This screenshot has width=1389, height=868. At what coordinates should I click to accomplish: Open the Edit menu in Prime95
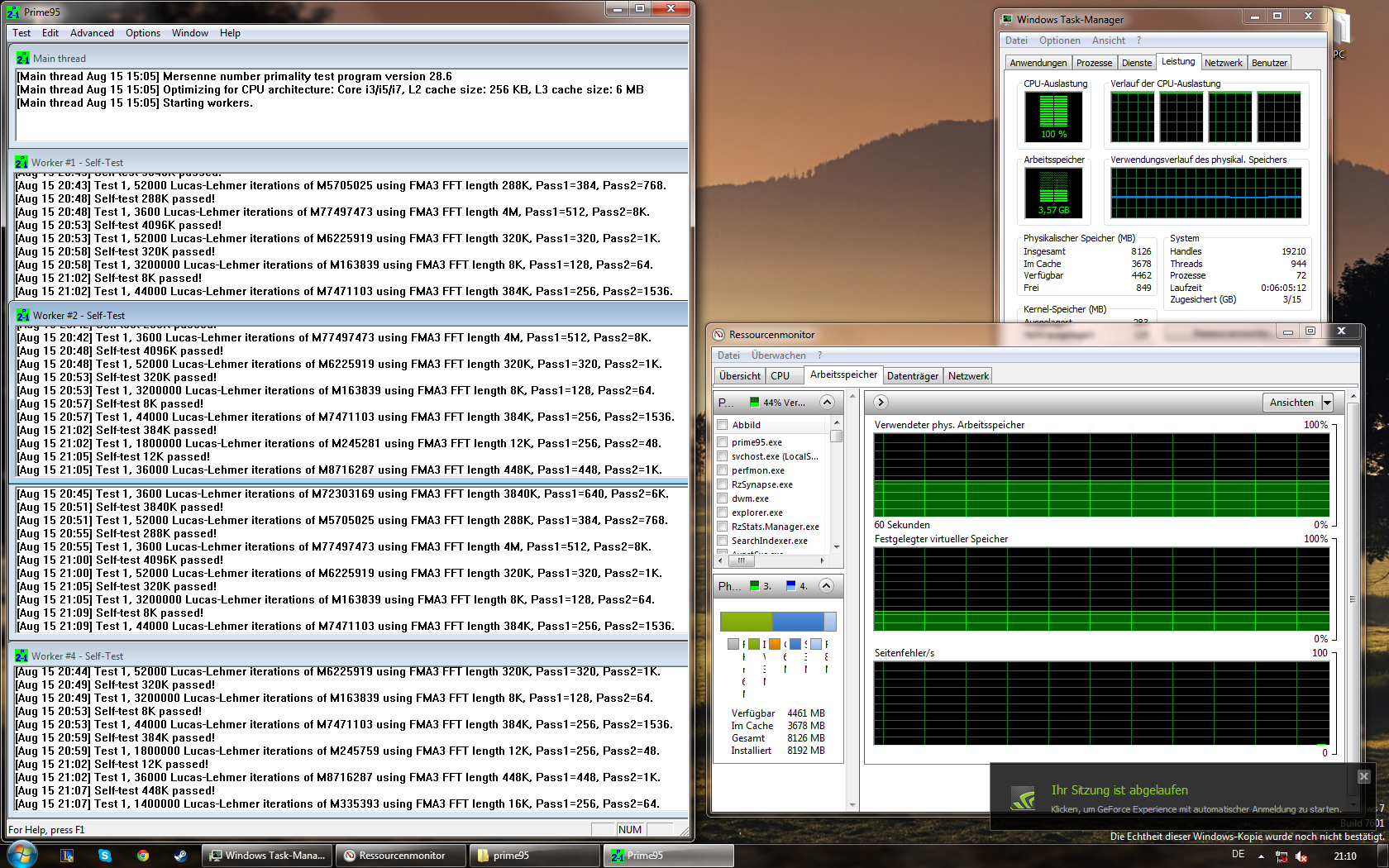pos(50,33)
